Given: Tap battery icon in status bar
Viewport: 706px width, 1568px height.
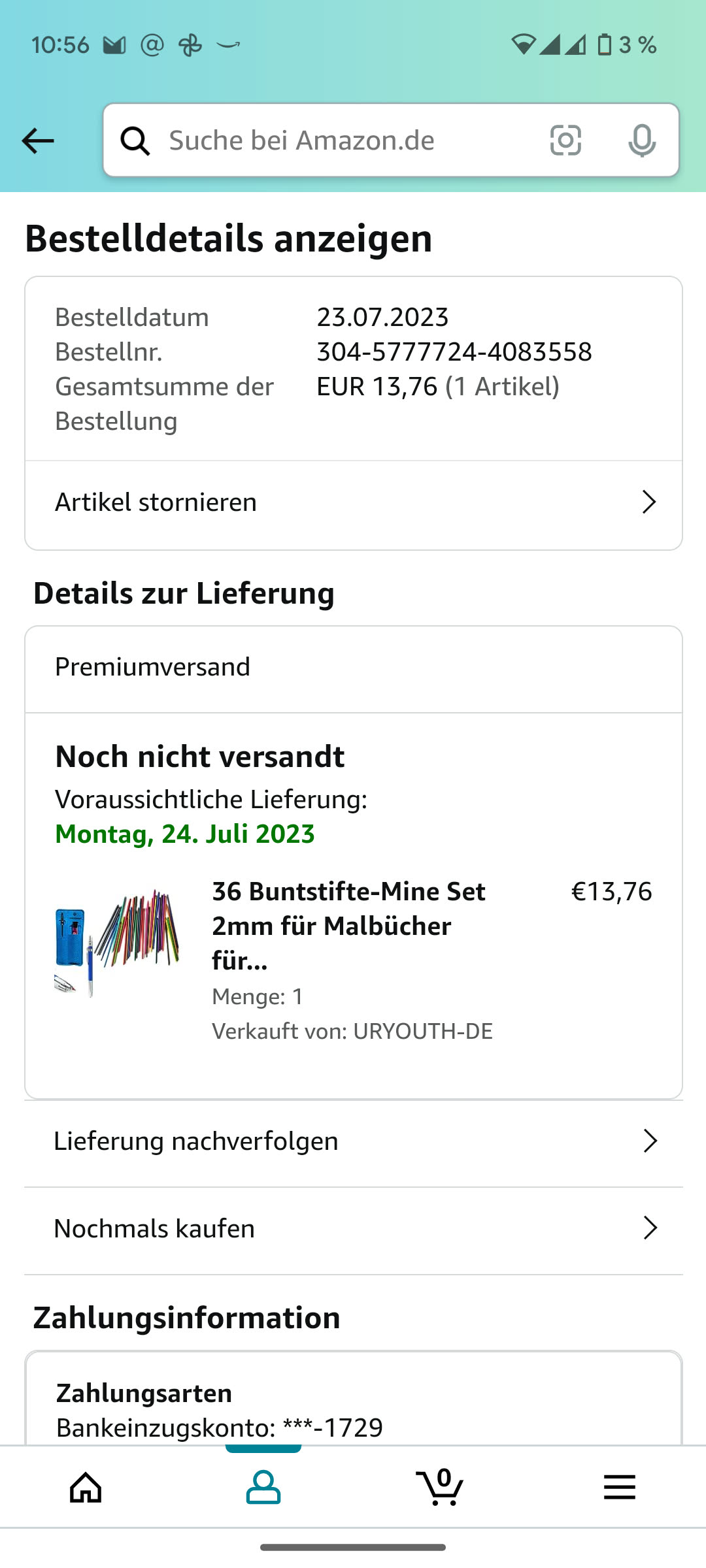Looking at the screenshot, I should (605, 45).
